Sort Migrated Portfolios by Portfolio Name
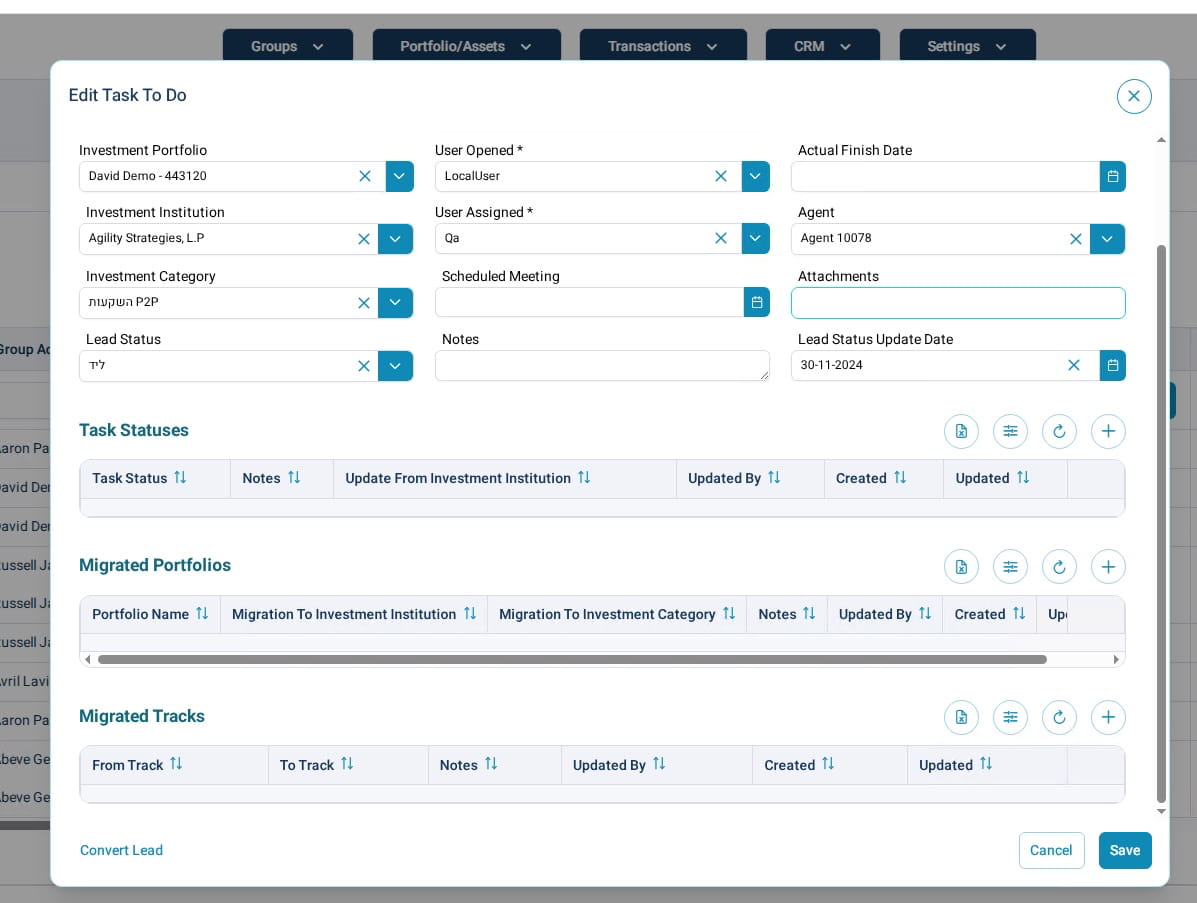Screen dimensions: 1197x903 coord(202,614)
